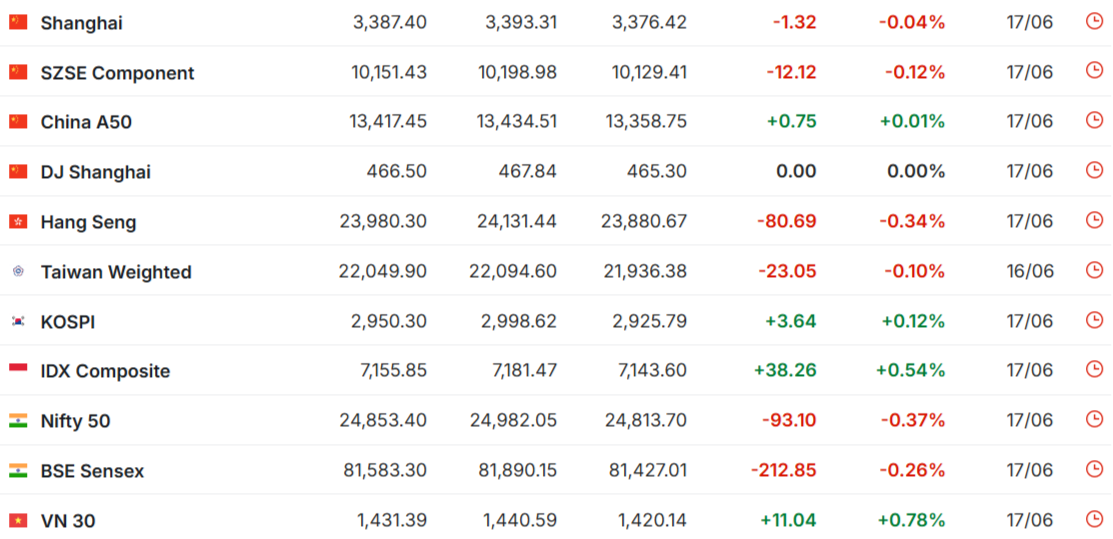1113x539 pixels.
Task: Click the clock icon in the Hang Seng row
Action: click(x=1095, y=220)
